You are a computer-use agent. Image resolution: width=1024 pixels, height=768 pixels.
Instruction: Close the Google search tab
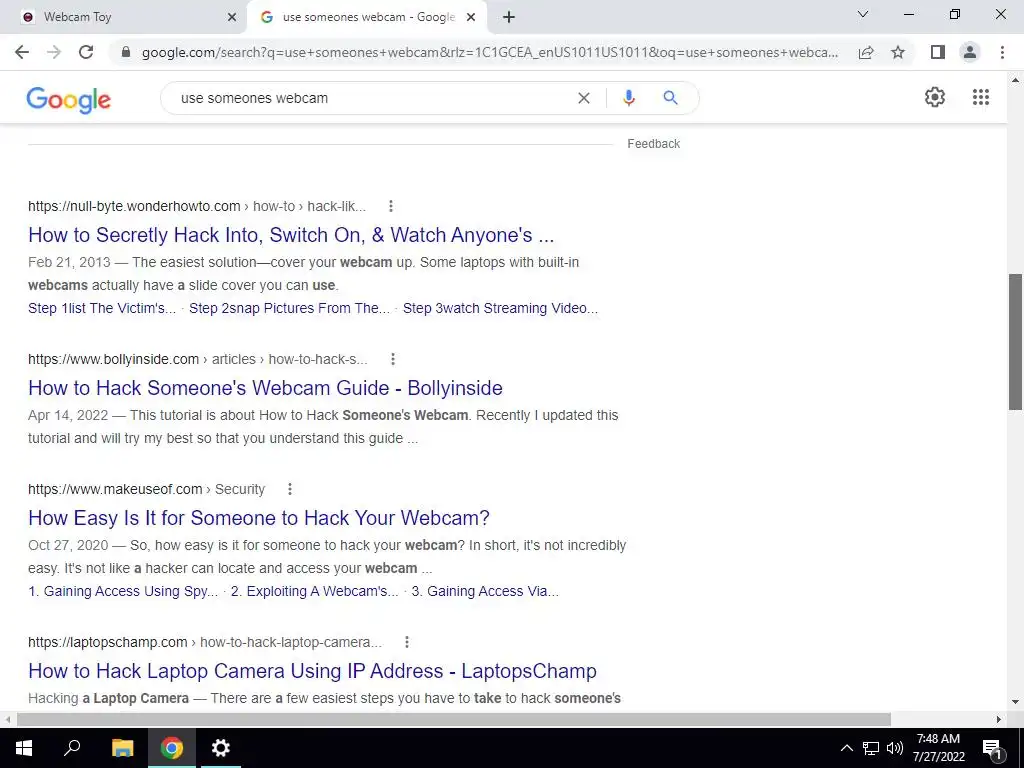[x=471, y=18]
